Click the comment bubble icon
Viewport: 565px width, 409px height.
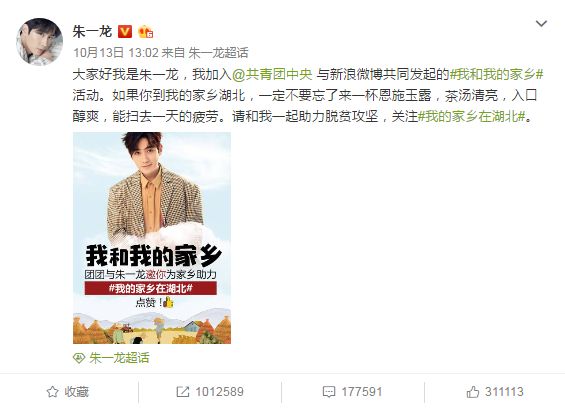[329, 392]
